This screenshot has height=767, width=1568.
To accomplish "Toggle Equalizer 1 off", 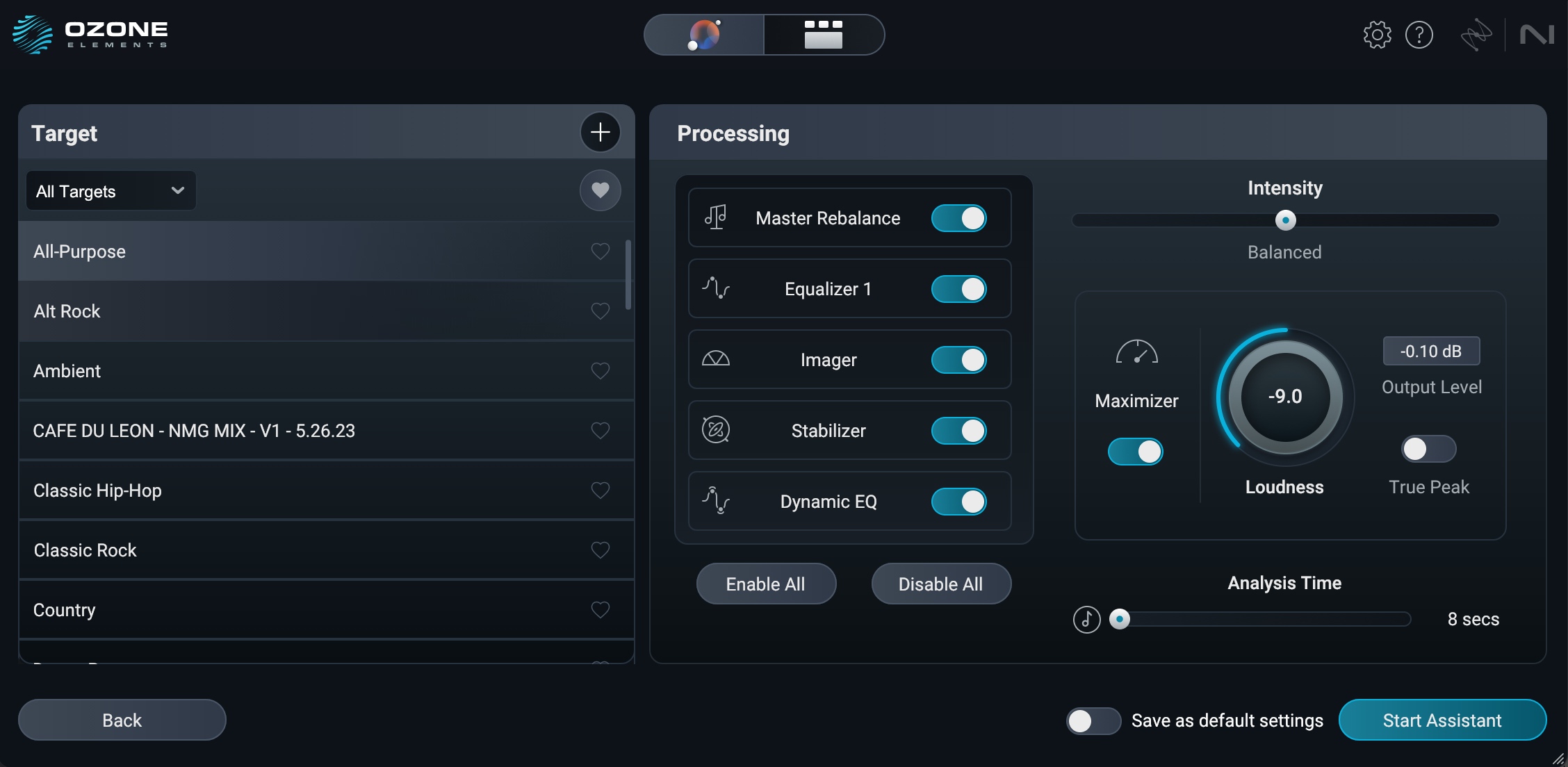I will point(959,289).
